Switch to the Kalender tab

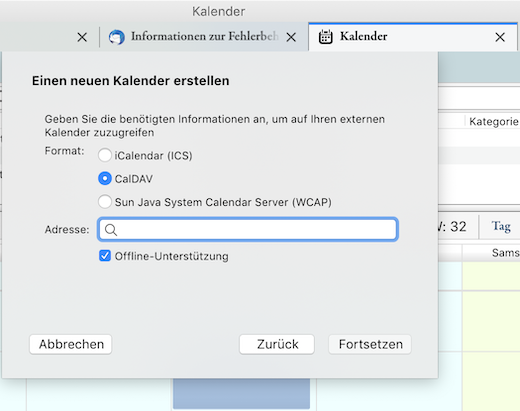[x=413, y=37]
